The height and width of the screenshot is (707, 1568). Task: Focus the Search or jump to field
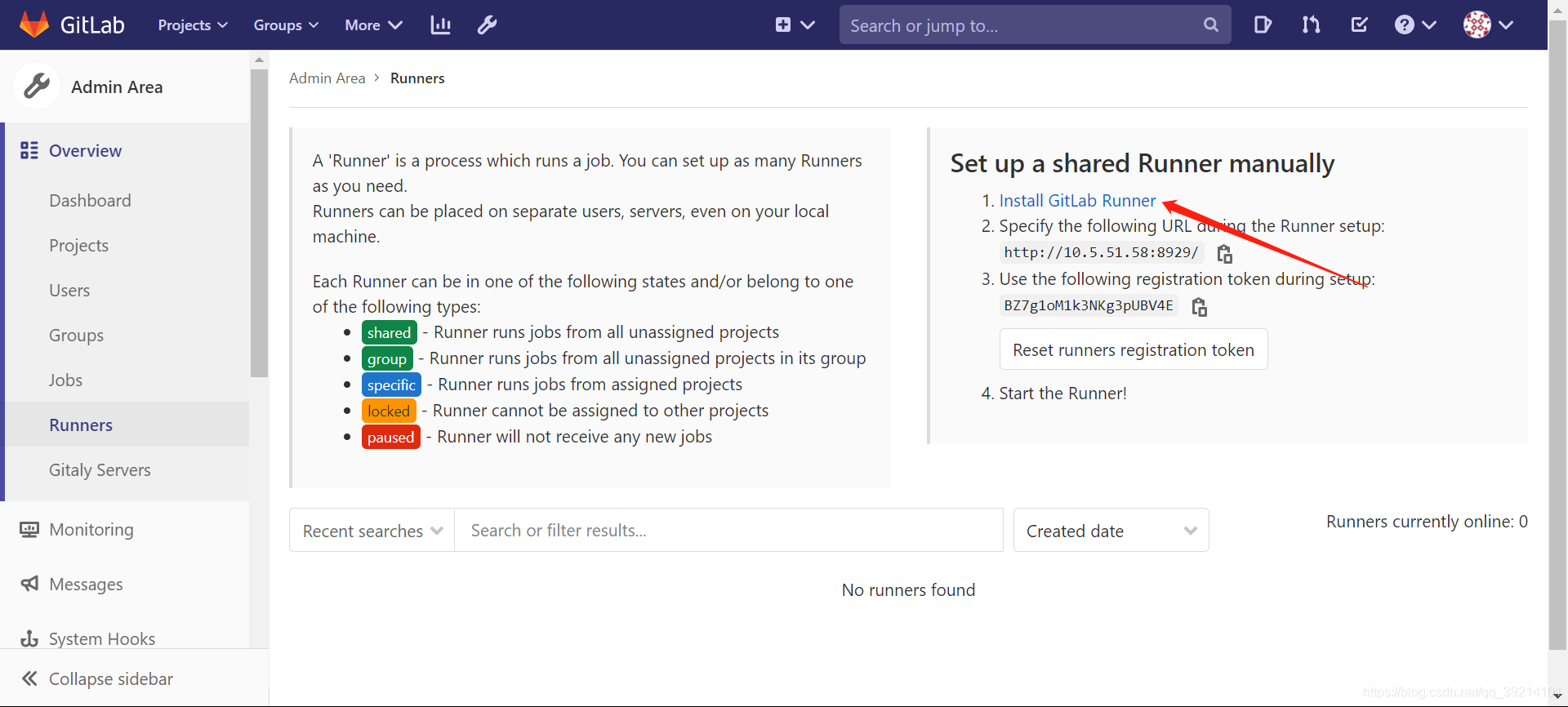(x=1035, y=25)
